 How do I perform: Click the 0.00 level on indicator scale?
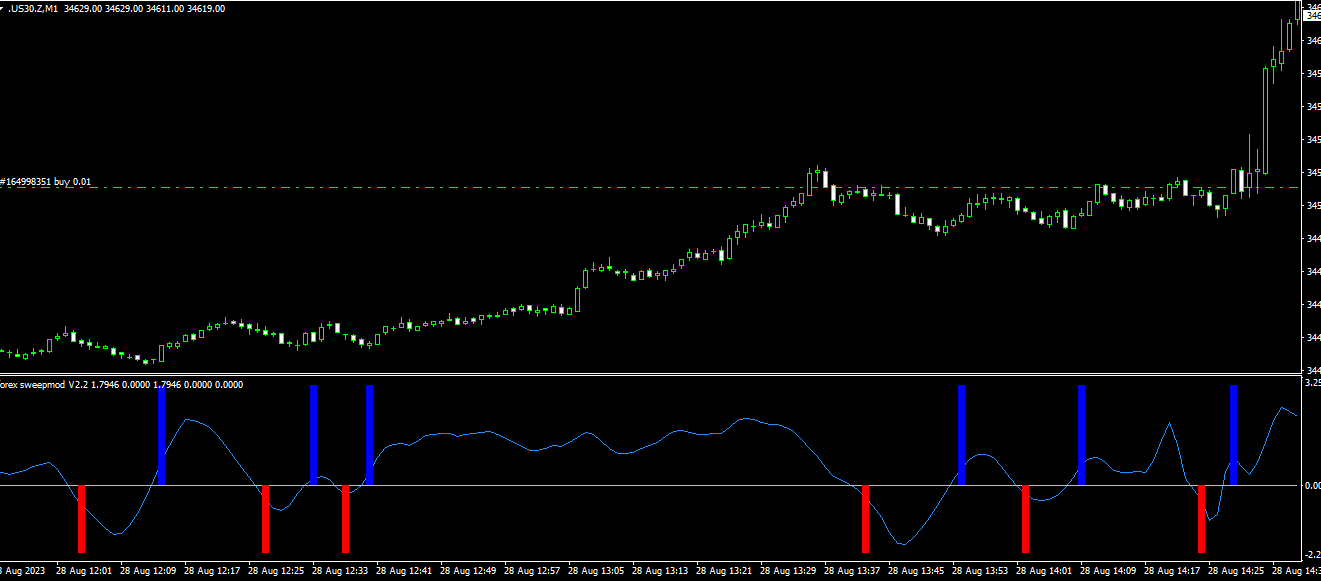1312,486
